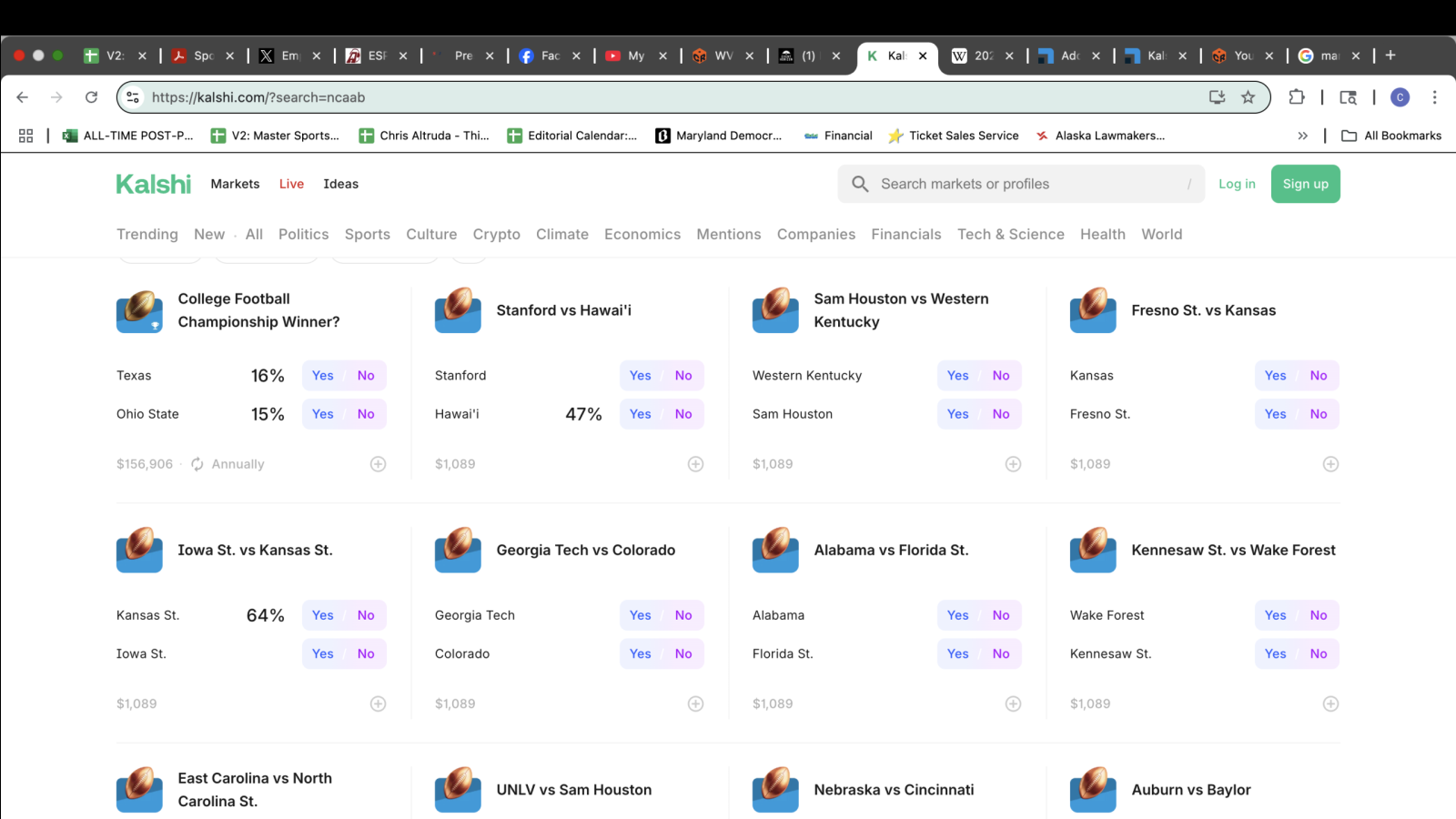
Task: Open the Auburn vs Baylor market
Action: point(1191,790)
